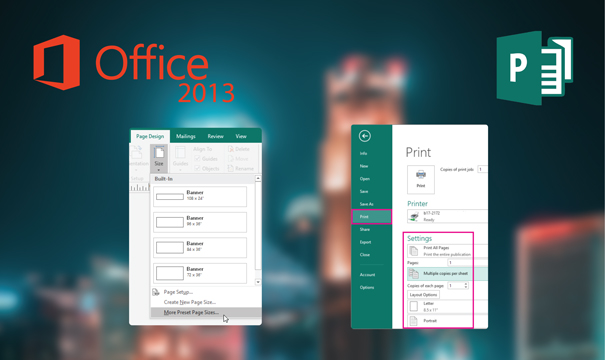This screenshot has width=605, height=360.
Task: Choose the Banner 84 x 36 size
Action: (200, 248)
